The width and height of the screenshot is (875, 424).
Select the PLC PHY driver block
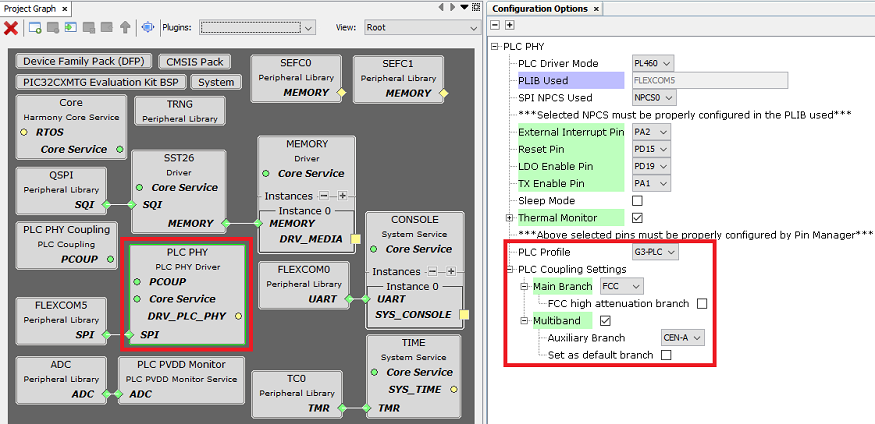pos(188,266)
